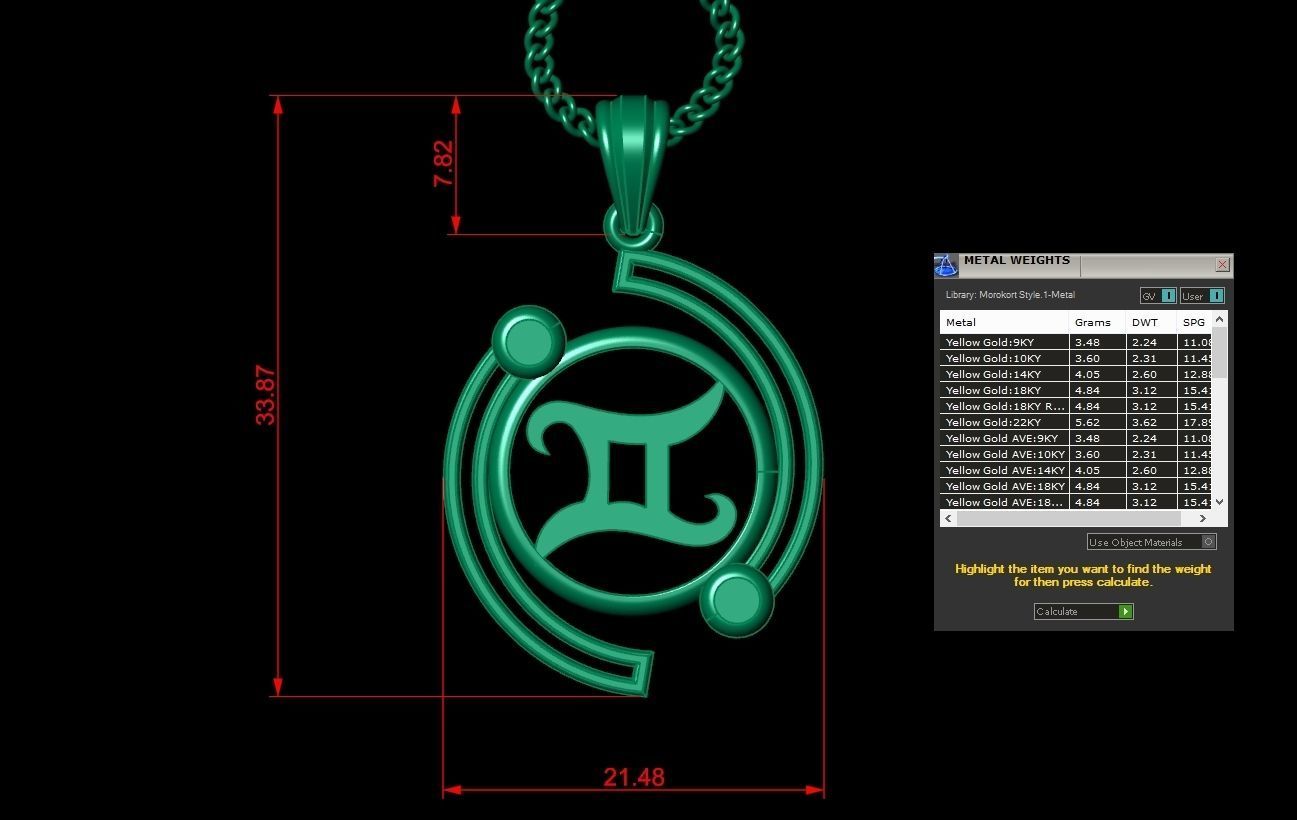Select the Yellow Gold:22KY row

coord(1075,422)
